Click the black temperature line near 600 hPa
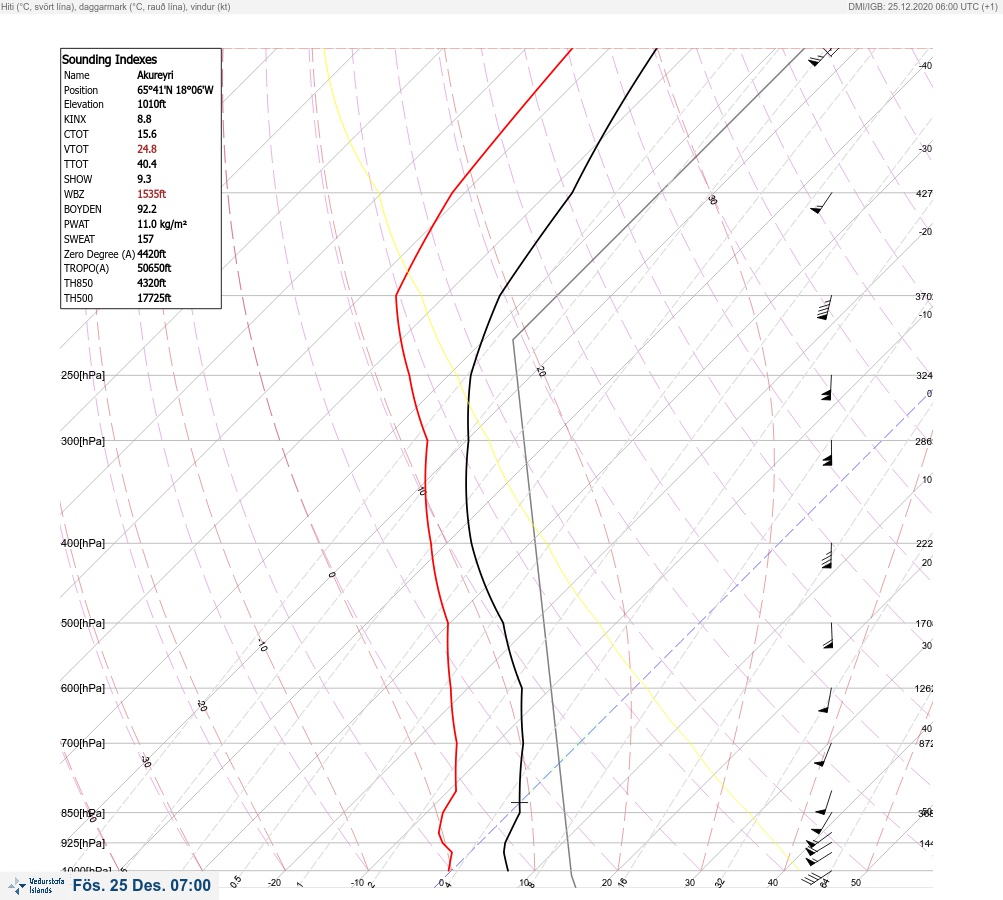This screenshot has width=1003, height=900. tap(521, 688)
